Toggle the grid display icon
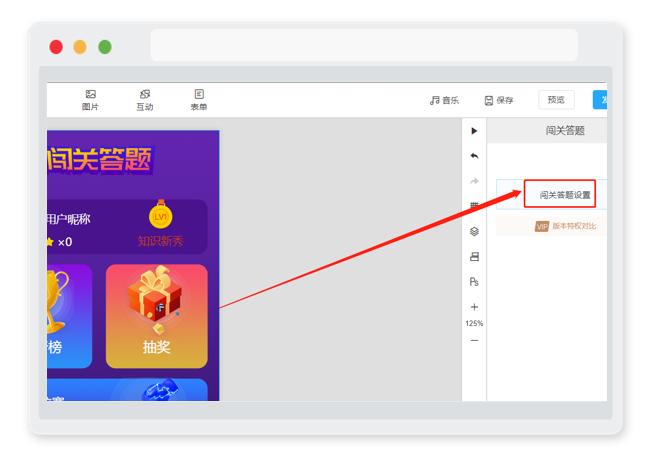 tap(474, 205)
